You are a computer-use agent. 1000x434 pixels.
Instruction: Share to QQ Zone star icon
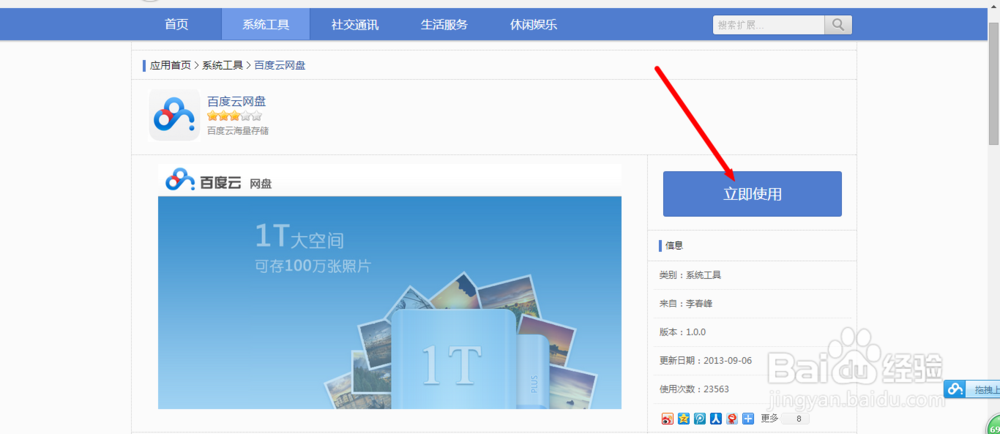[684, 419]
